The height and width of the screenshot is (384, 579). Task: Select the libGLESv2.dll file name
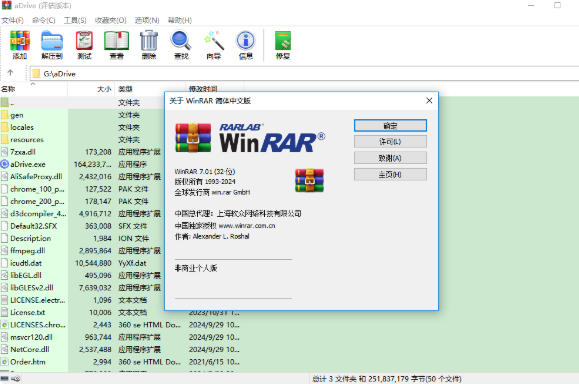click(32, 287)
